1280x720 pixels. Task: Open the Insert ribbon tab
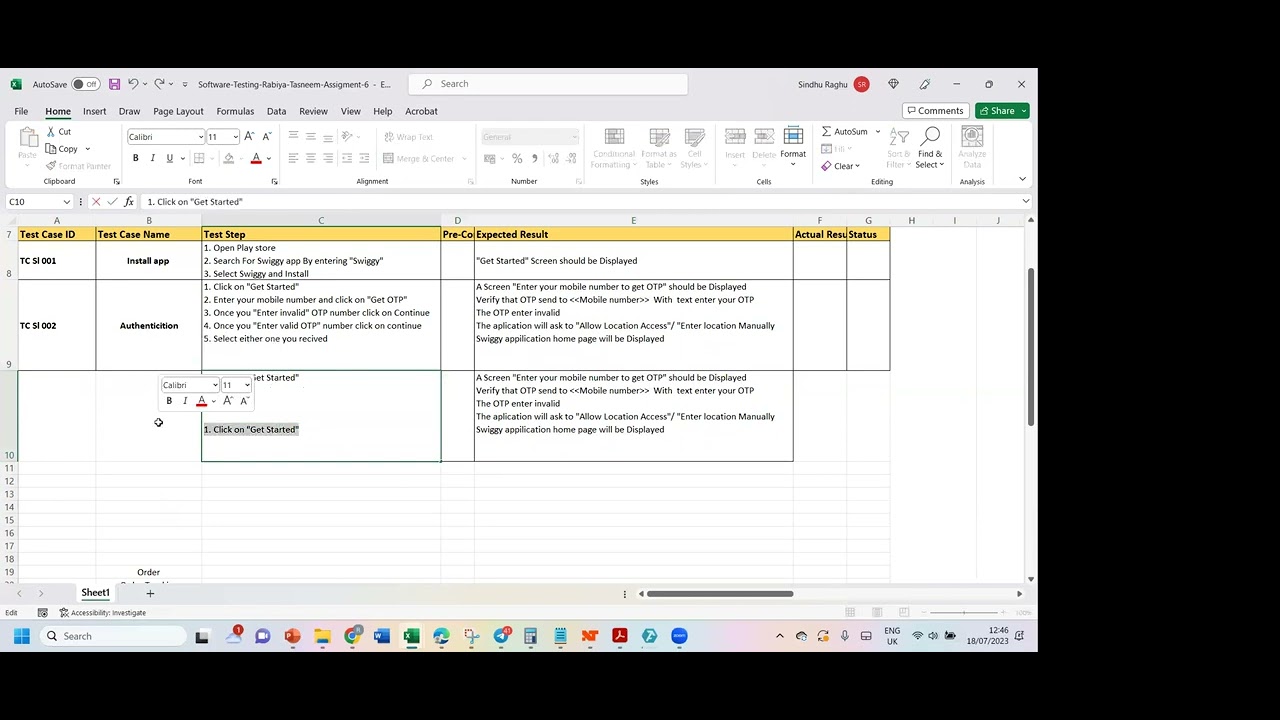94,111
